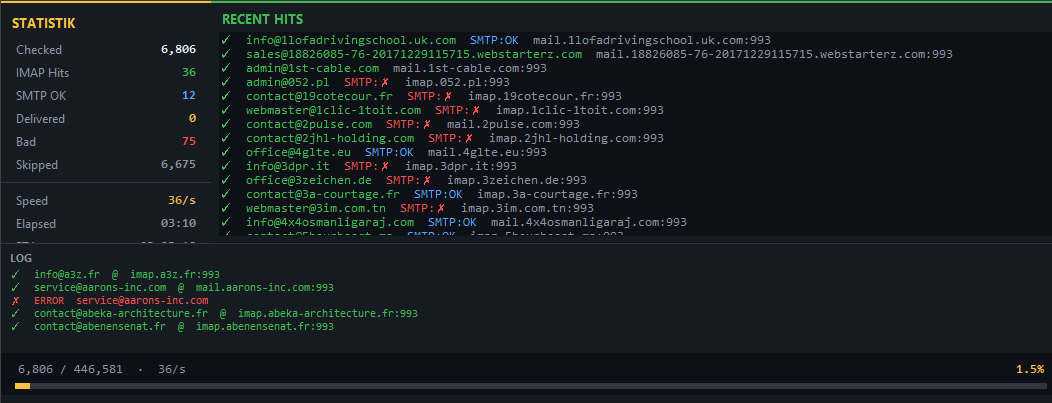This screenshot has height=403, width=1052.
Task: Click the checkmark beside contact@2pulse.com
Action: click(x=226, y=124)
